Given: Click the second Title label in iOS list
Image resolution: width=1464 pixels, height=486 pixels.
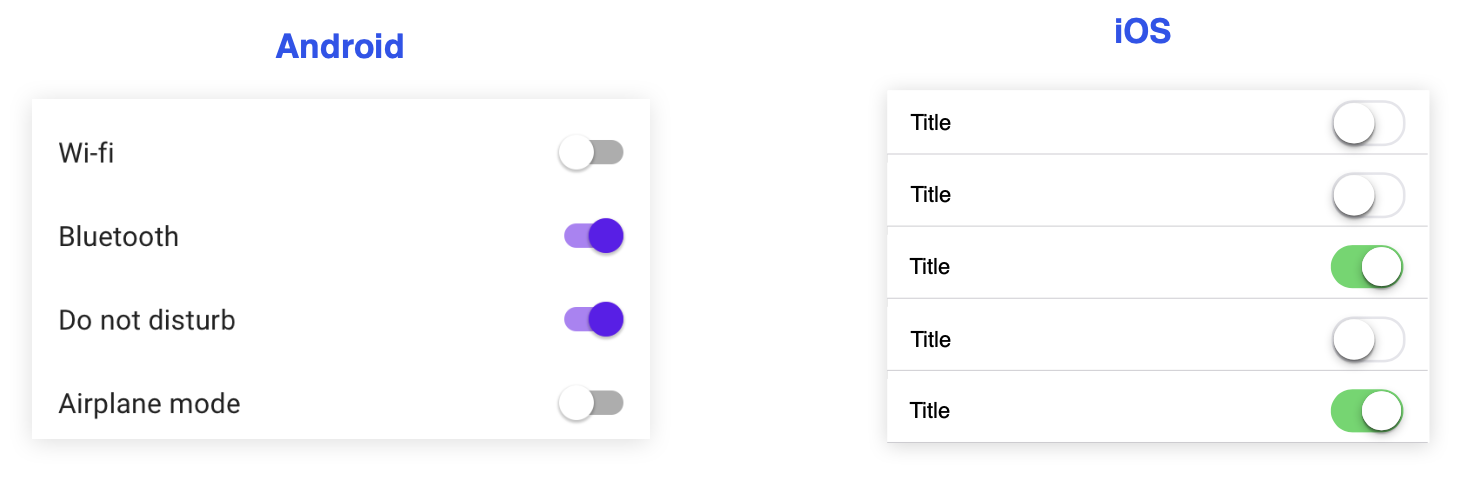Looking at the screenshot, I should tap(930, 195).
